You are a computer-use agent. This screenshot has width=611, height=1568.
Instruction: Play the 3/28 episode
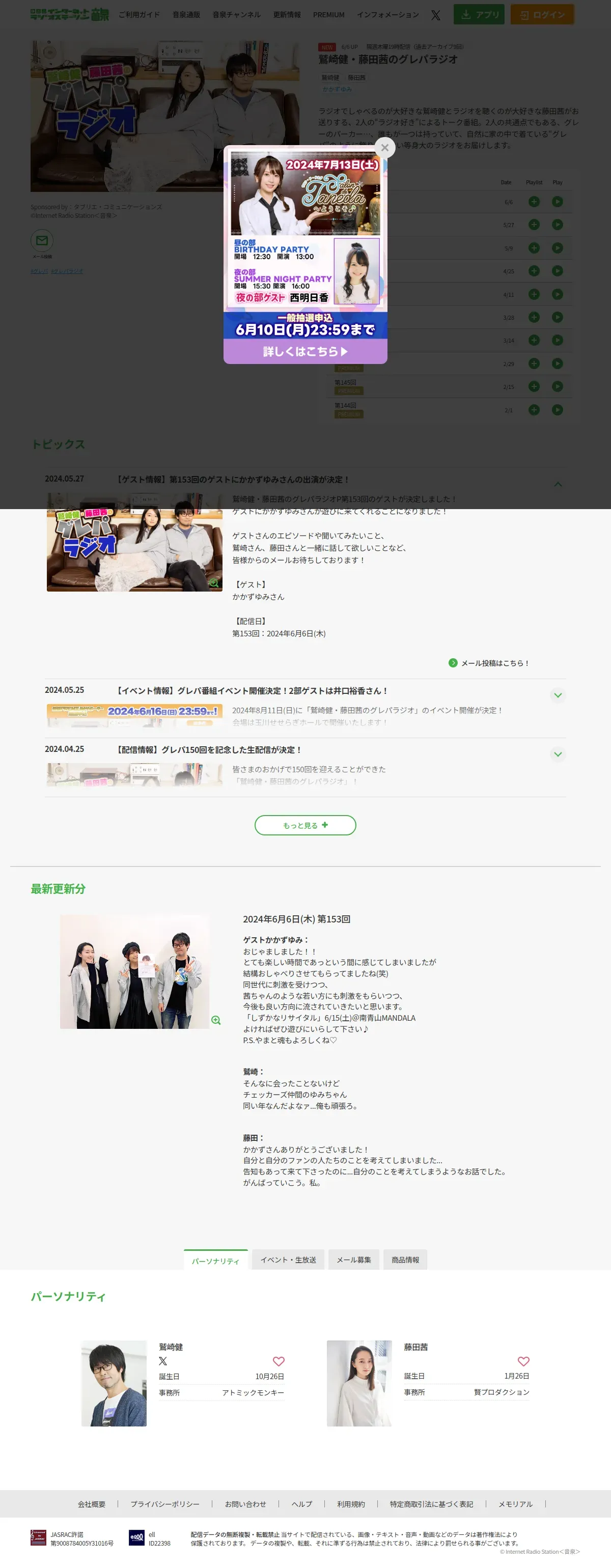[x=558, y=317]
